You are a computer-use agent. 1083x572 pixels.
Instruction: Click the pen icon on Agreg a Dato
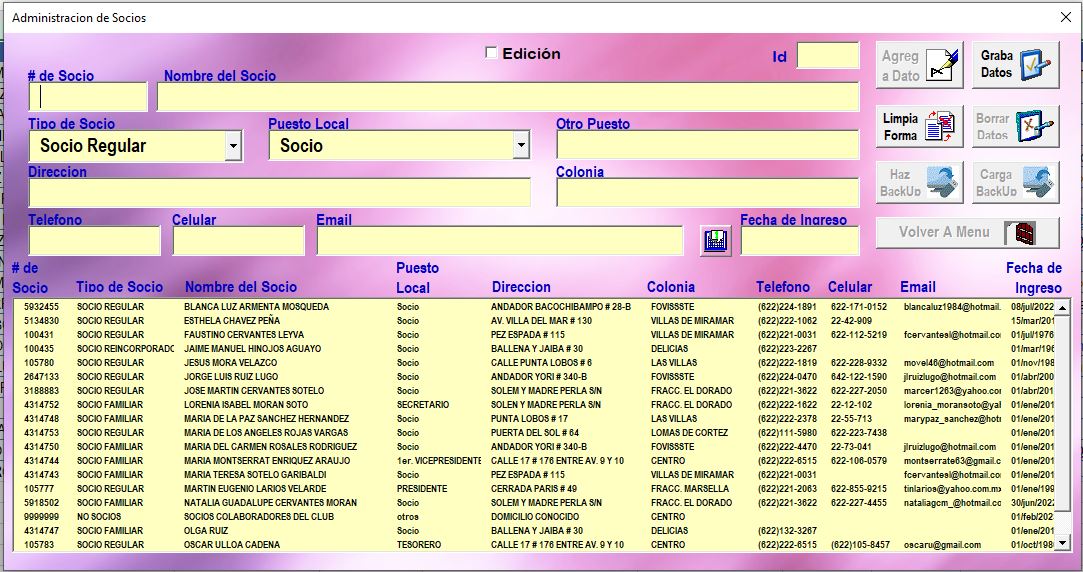pyautogui.click(x=943, y=65)
